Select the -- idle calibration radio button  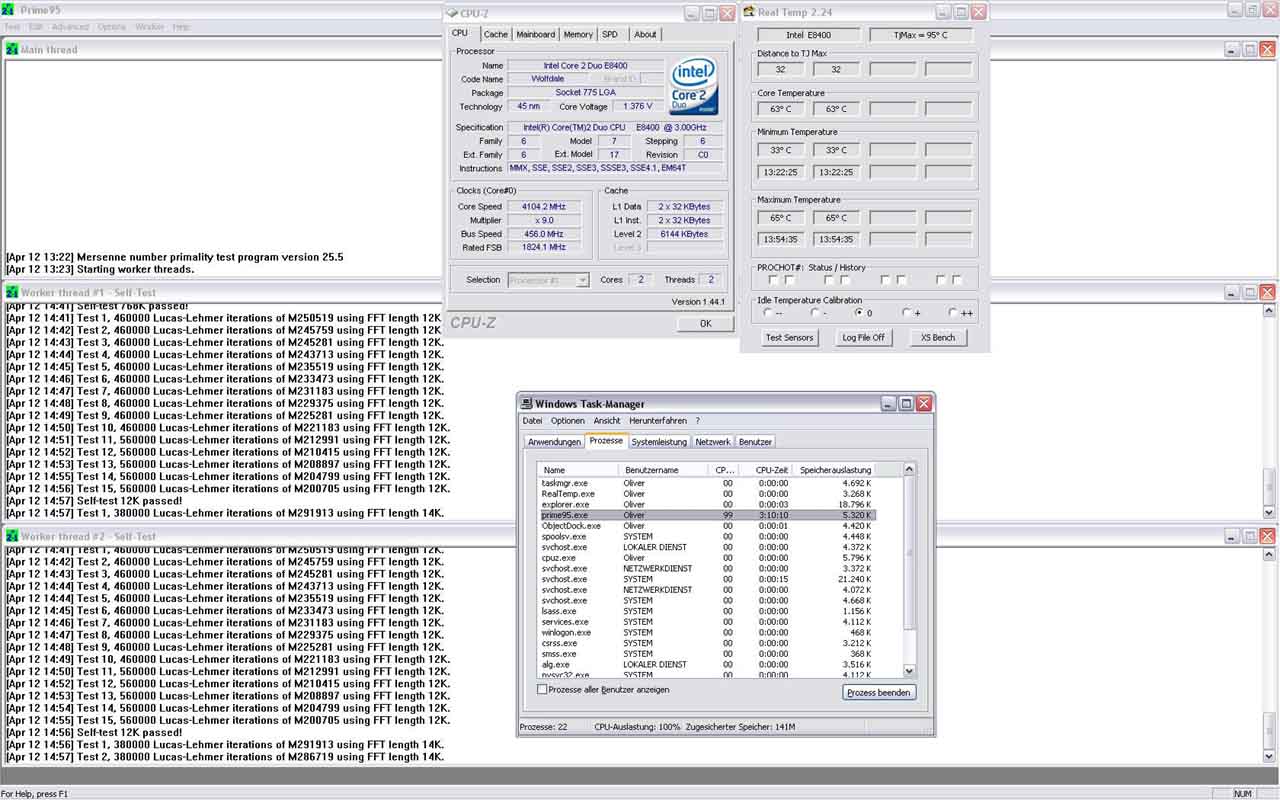click(767, 312)
